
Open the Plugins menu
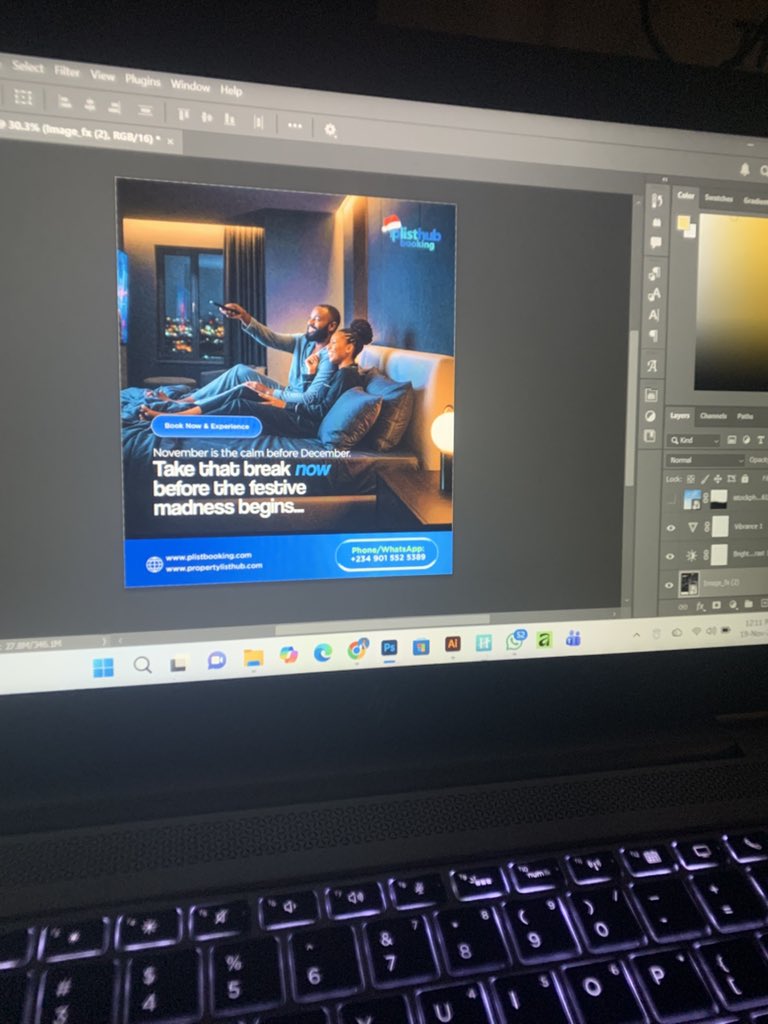pyautogui.click(x=142, y=80)
